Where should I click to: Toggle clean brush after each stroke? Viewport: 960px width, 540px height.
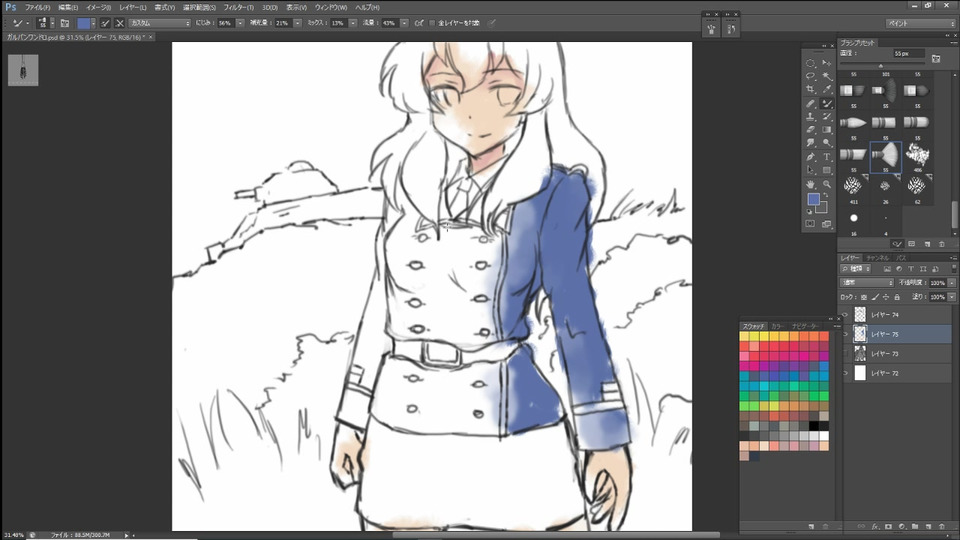click(x=119, y=23)
